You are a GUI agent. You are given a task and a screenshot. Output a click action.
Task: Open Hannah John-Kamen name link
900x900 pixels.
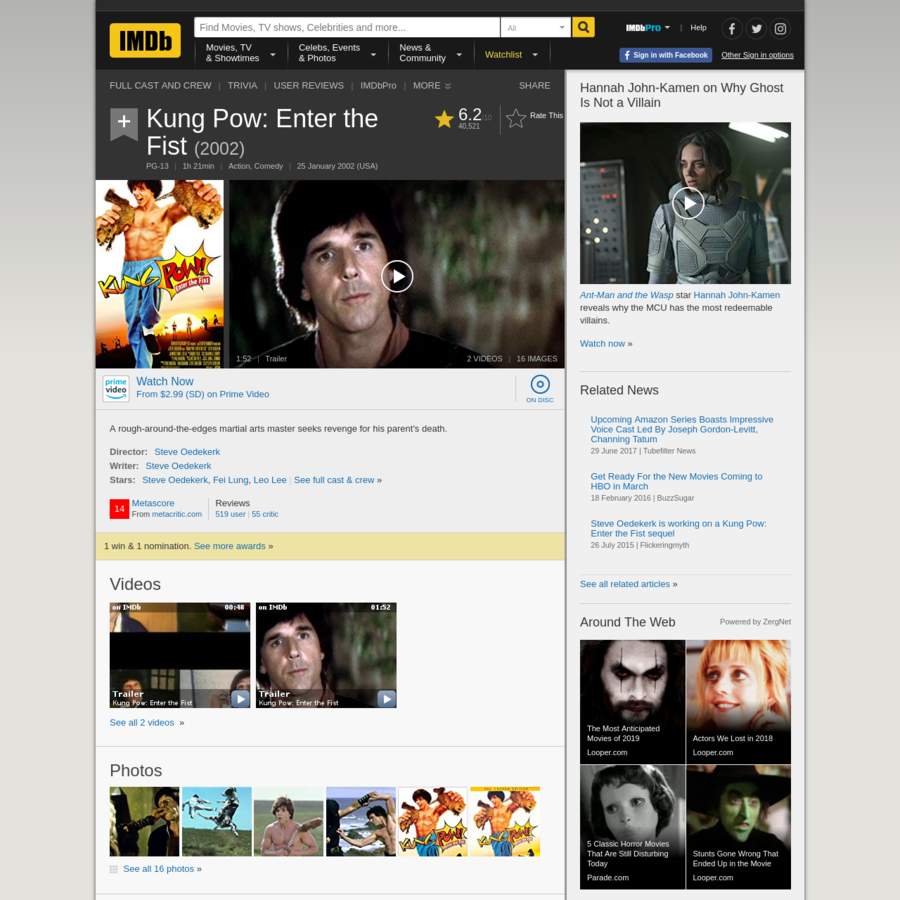pos(736,295)
